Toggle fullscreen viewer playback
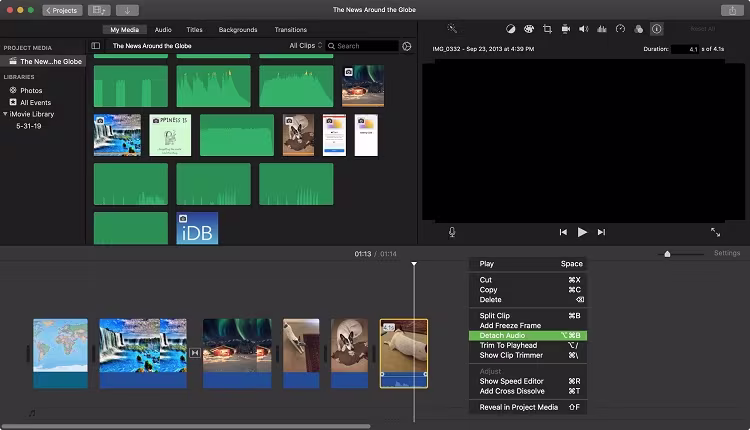Viewport: 750px width, 430px height. [x=715, y=232]
